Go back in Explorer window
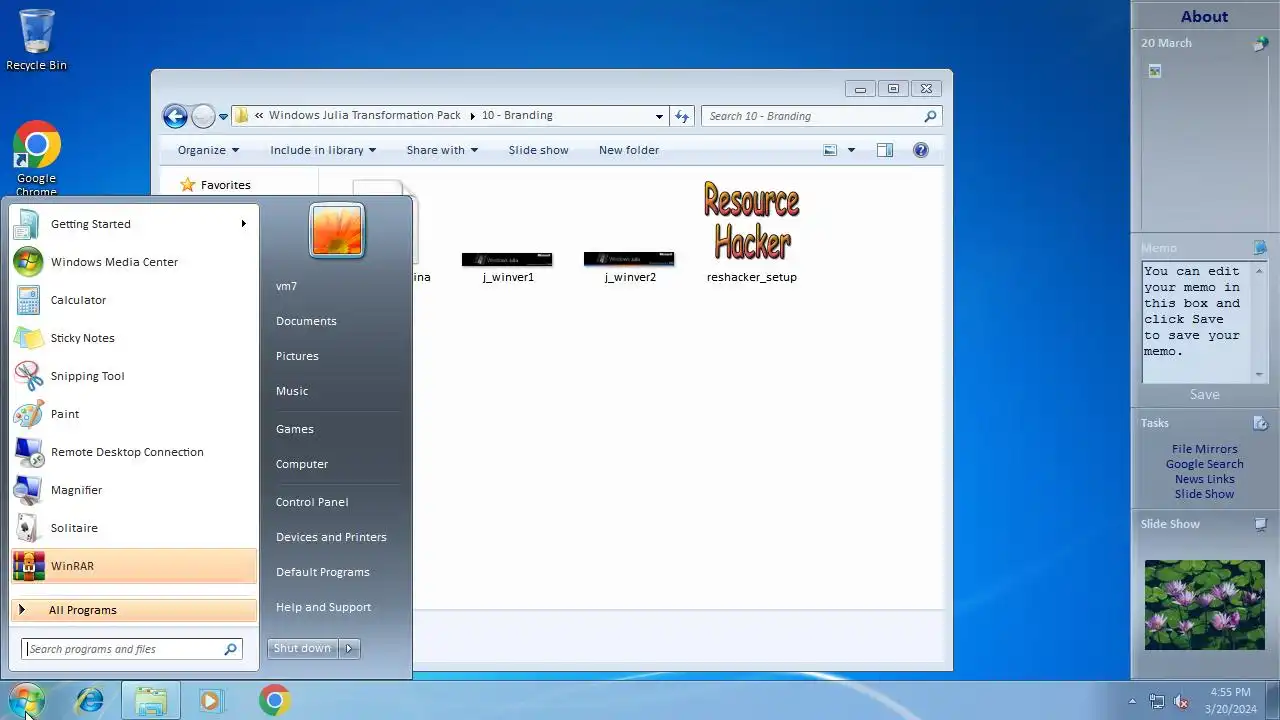The width and height of the screenshot is (1280, 720). point(175,116)
